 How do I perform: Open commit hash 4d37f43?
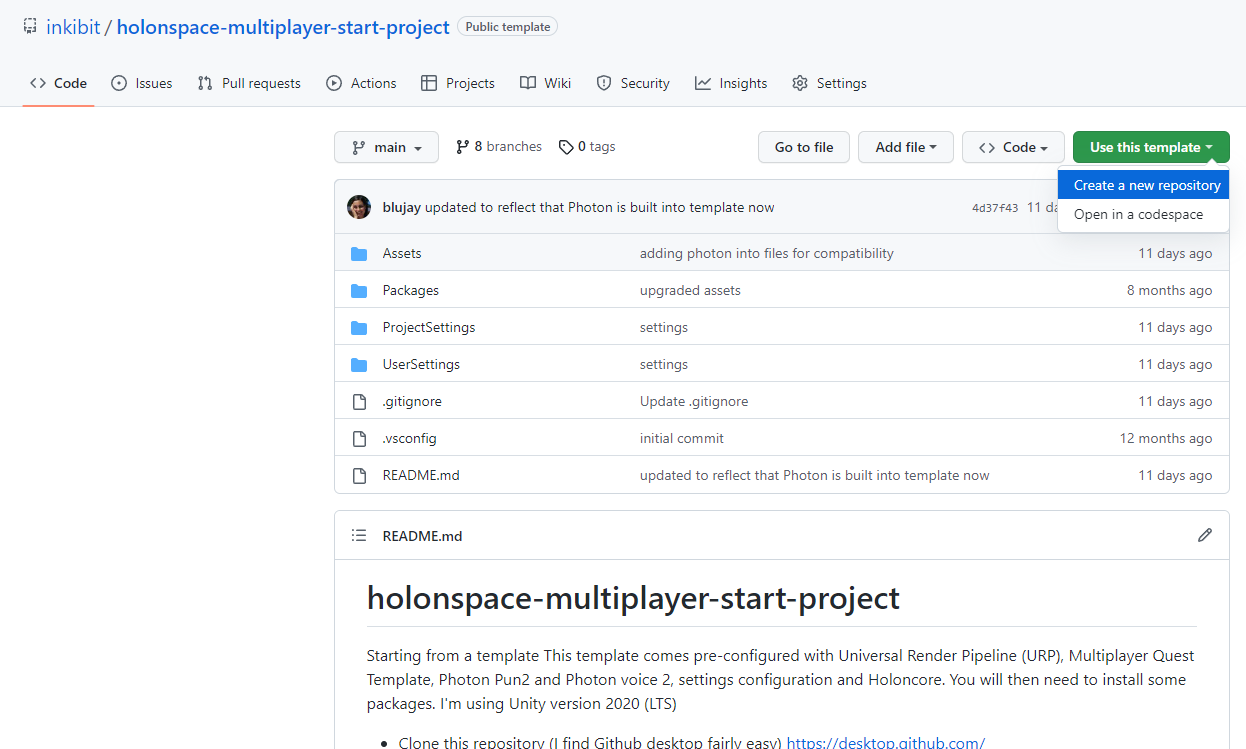pos(995,208)
